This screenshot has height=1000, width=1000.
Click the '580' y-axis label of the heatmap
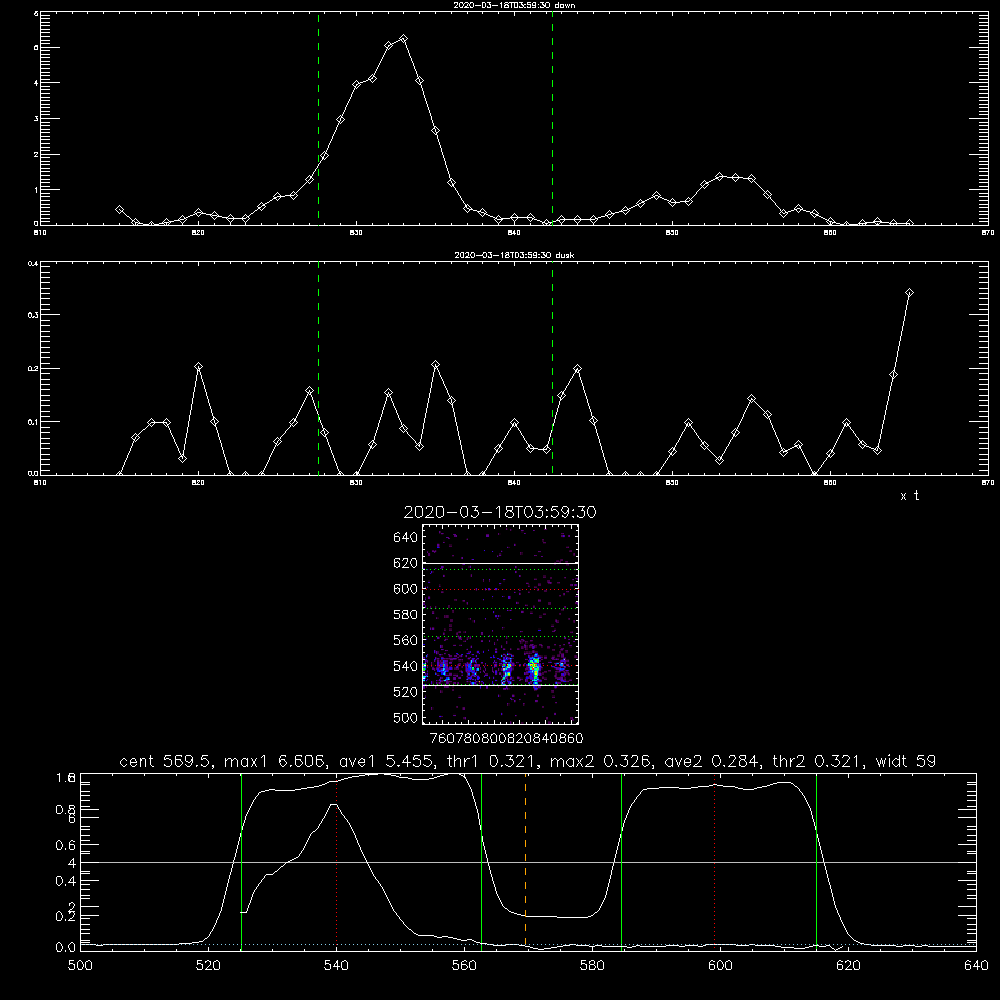[406, 615]
